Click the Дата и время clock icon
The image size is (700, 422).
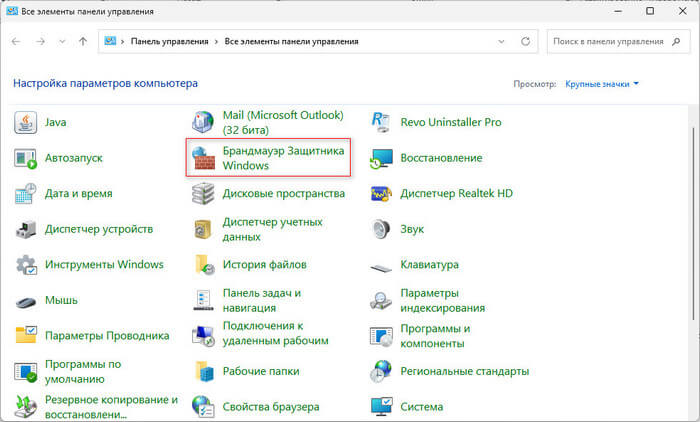[26, 194]
